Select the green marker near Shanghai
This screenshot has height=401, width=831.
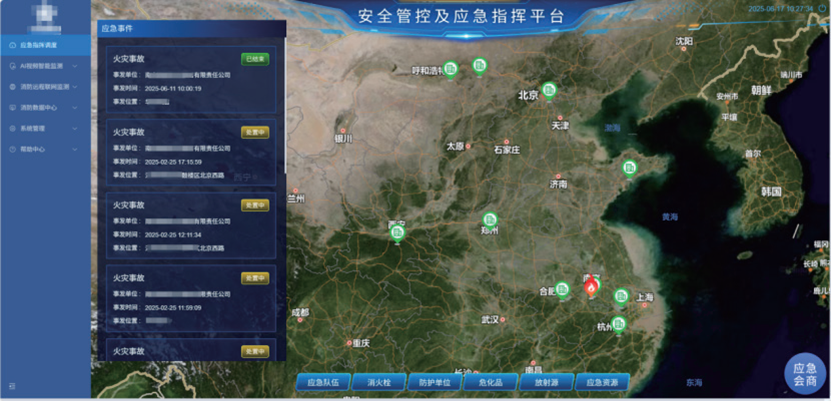click(x=621, y=296)
